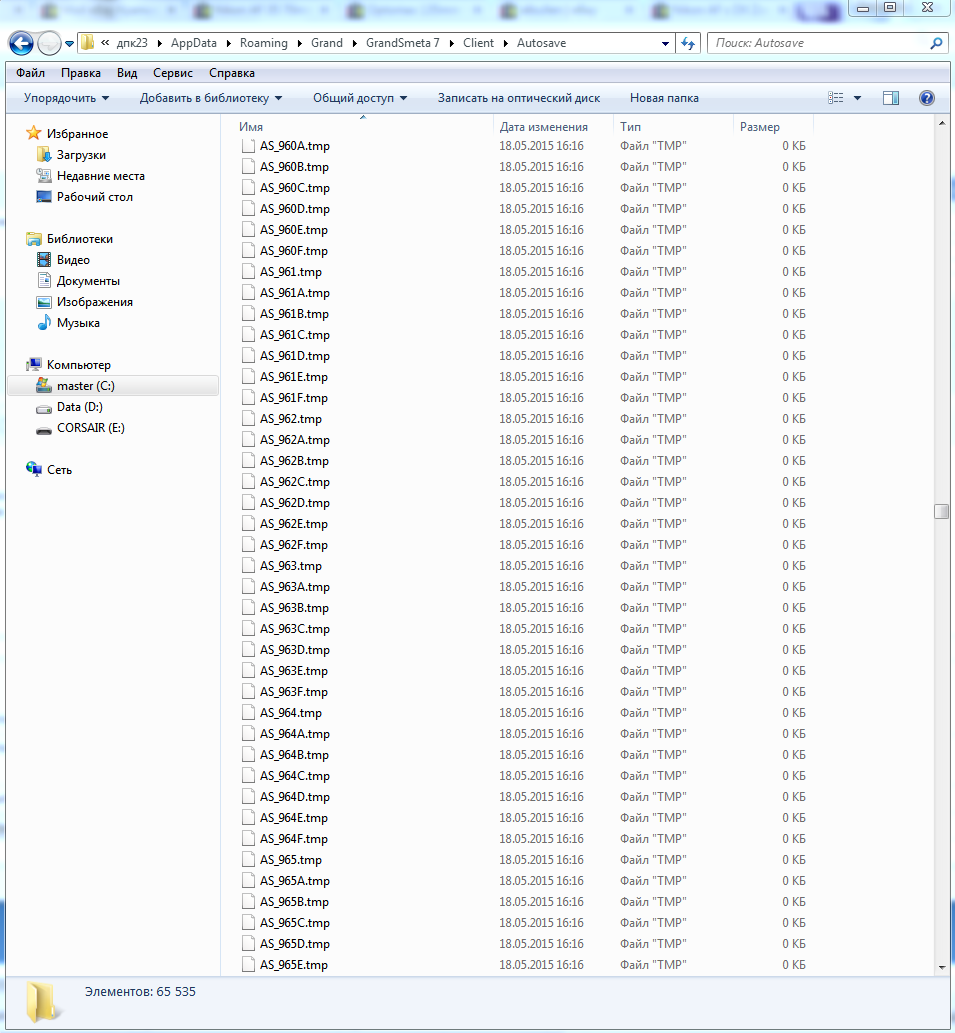Open the Правка menu

point(80,73)
